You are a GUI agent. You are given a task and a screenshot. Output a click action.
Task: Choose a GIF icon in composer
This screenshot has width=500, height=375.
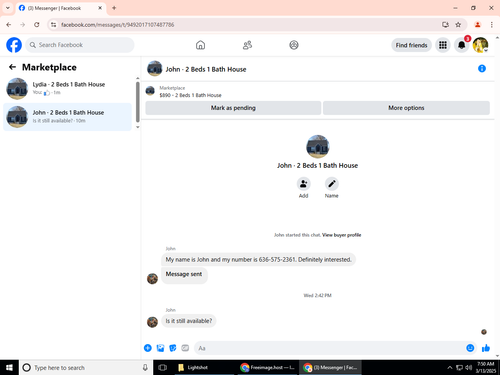point(185,348)
